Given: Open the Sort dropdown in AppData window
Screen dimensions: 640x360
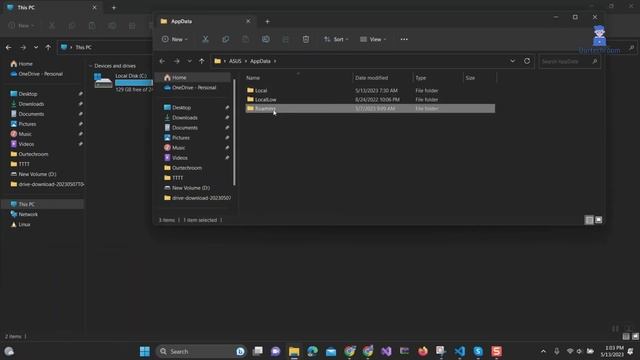Looking at the screenshot, I should [336, 39].
